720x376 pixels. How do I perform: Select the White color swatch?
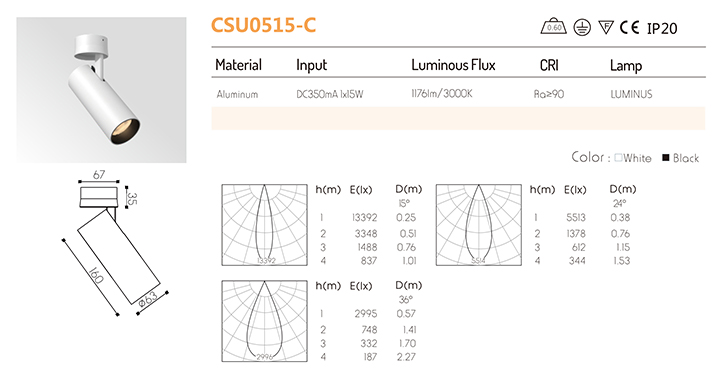click(618, 158)
